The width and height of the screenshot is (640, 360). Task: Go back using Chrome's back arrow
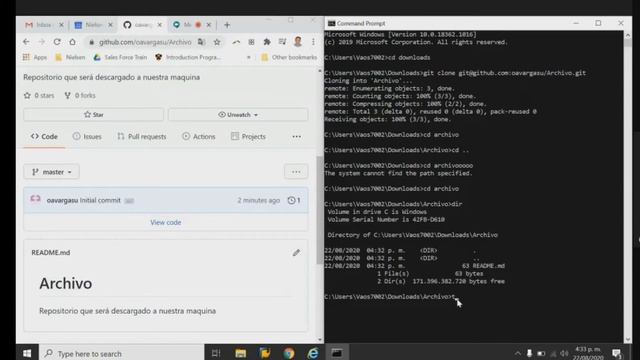click(x=26, y=42)
